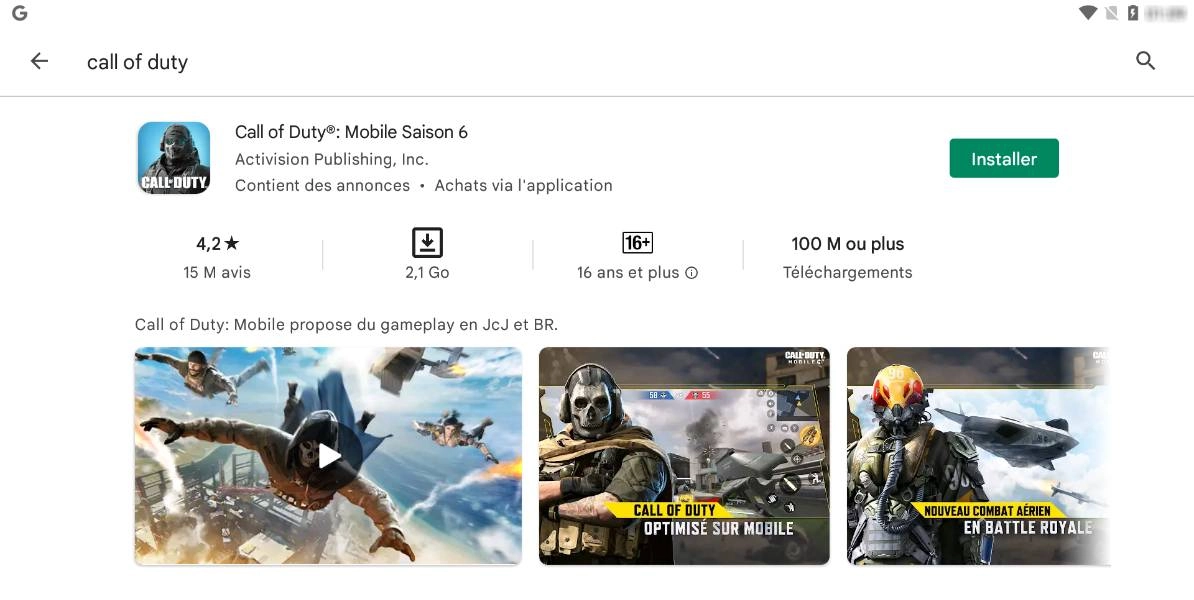The image size is (1194, 600).
Task: Tap the Wi-Fi status icon
Action: coord(1087,13)
